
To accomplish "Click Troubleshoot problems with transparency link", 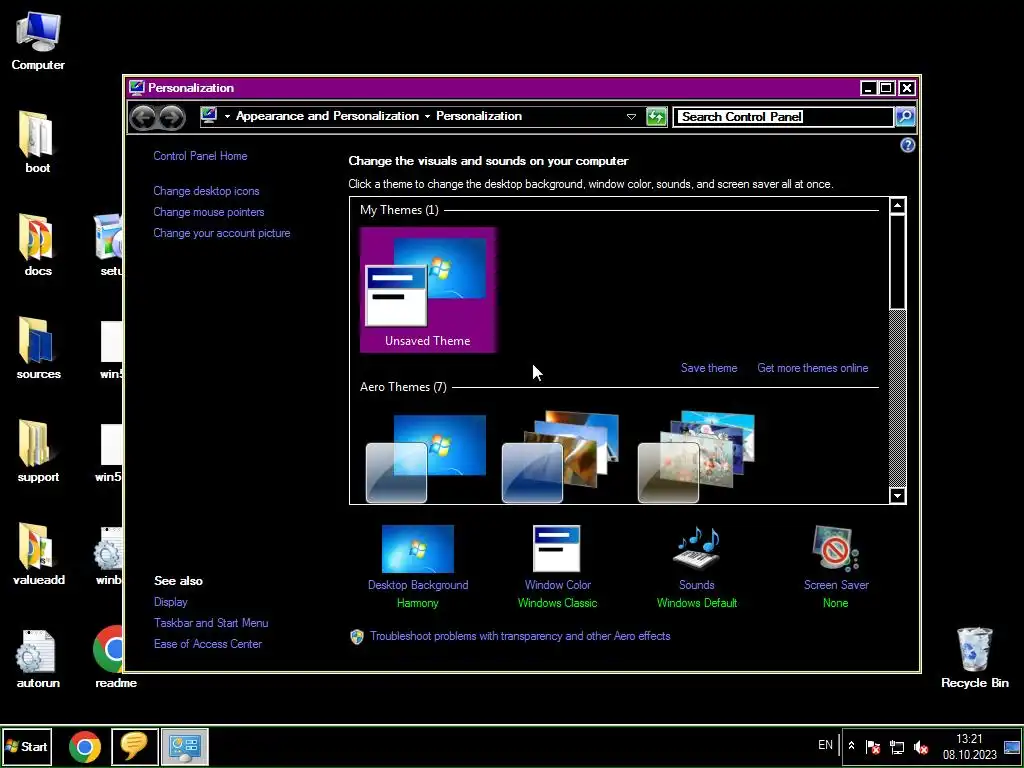I will tap(520, 636).
